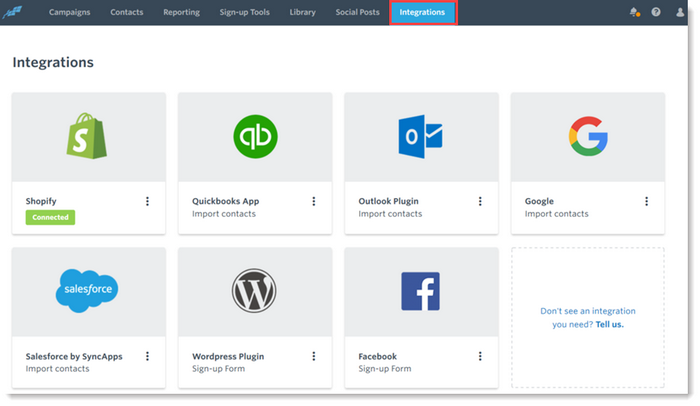700x406 pixels.
Task: Open the Quickbooks App three-dot menu
Action: pyautogui.click(x=314, y=201)
